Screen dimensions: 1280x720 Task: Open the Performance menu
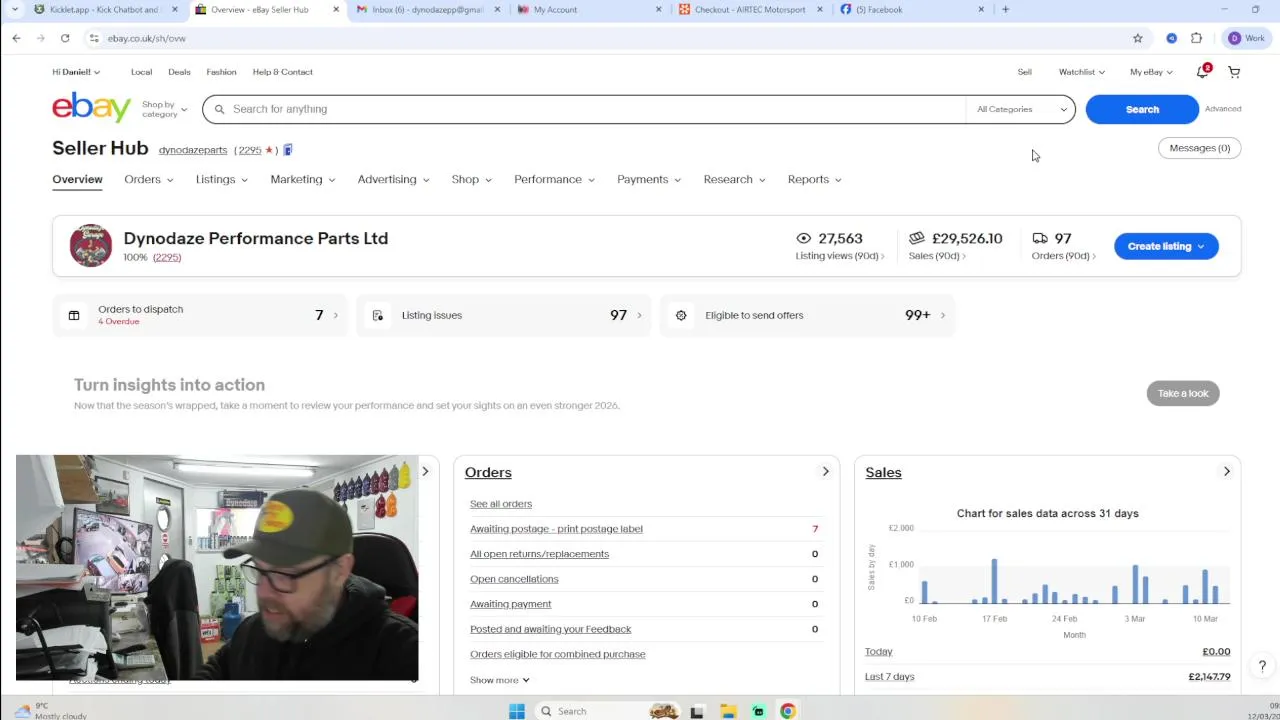(x=555, y=179)
